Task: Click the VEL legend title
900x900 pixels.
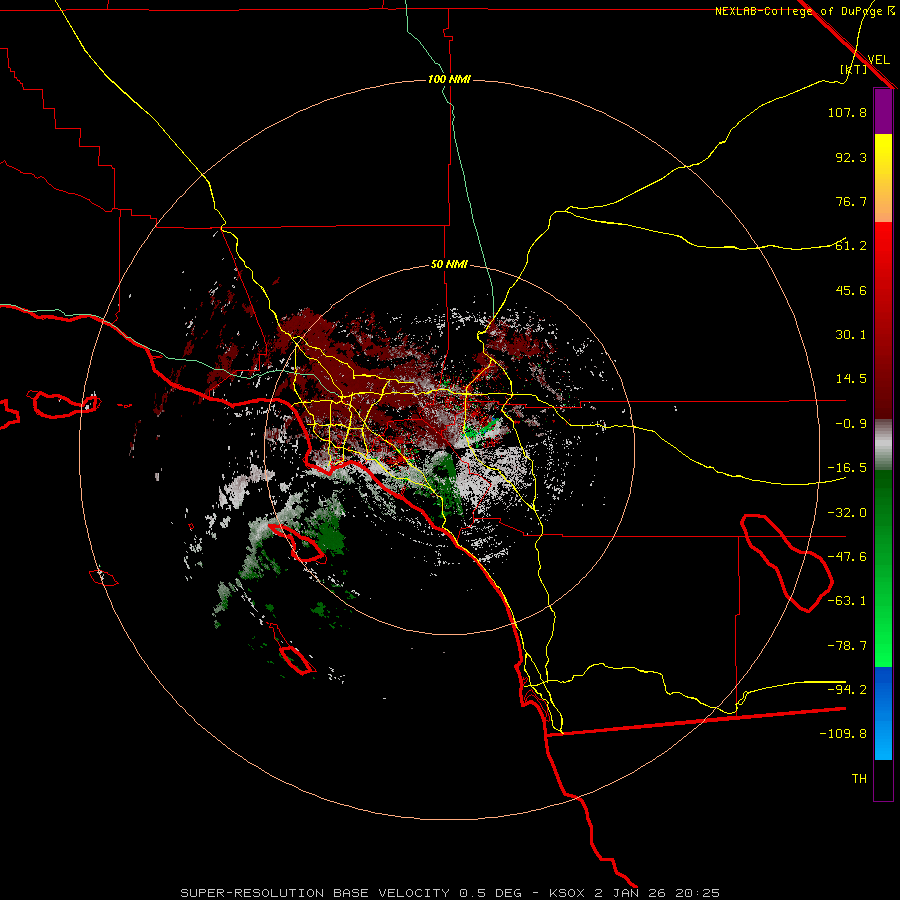Action: tap(878, 60)
